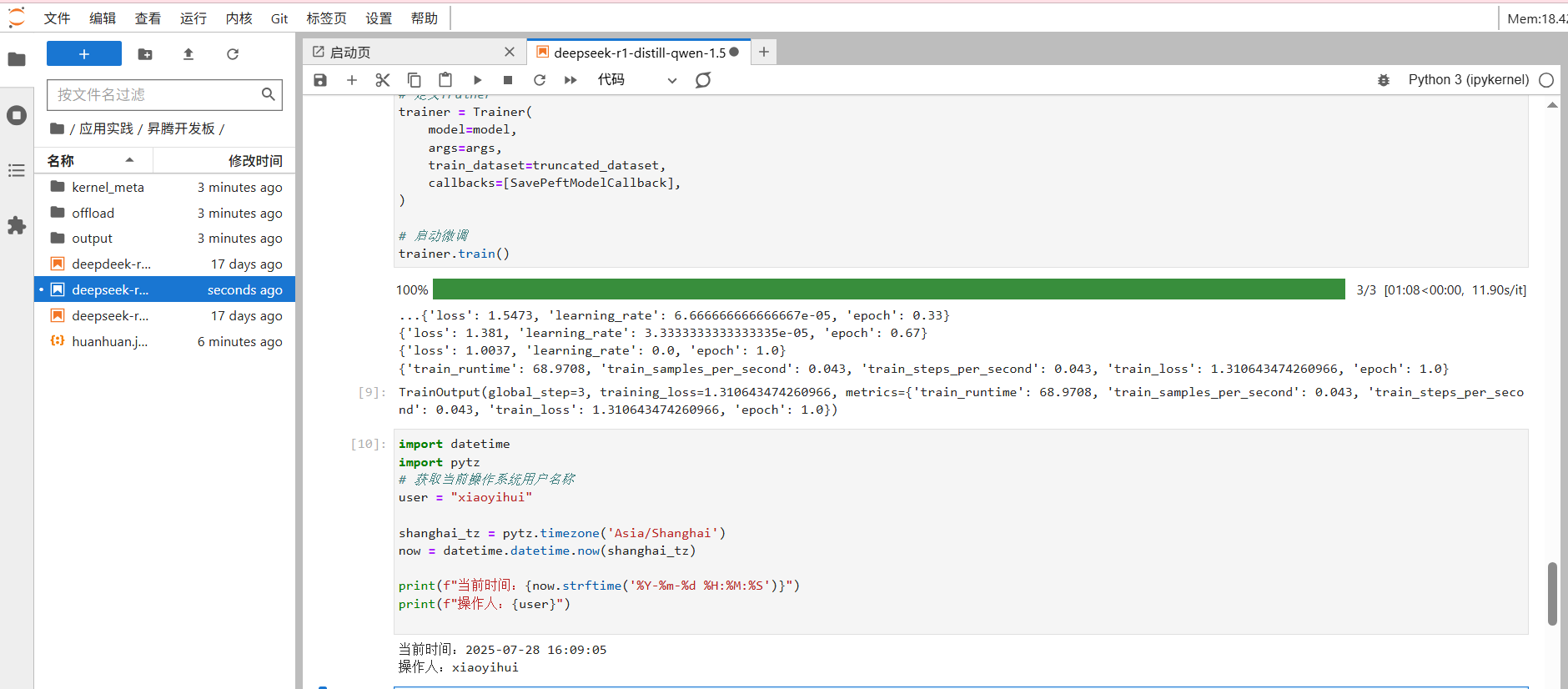This screenshot has width=1568, height=689.
Task: Open the table of contents panel
Action: click(17, 170)
